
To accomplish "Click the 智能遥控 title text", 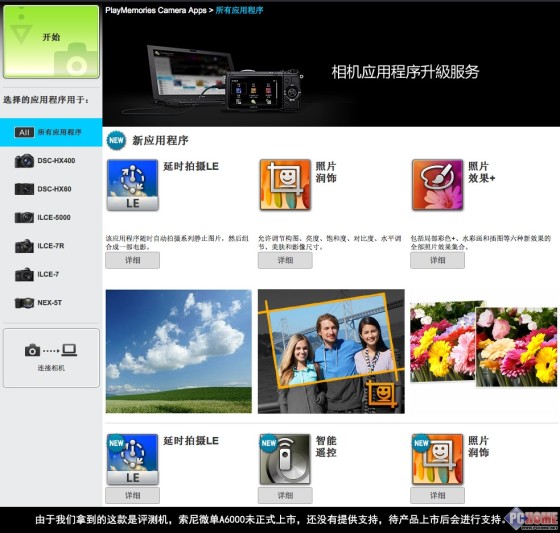I will point(326,447).
